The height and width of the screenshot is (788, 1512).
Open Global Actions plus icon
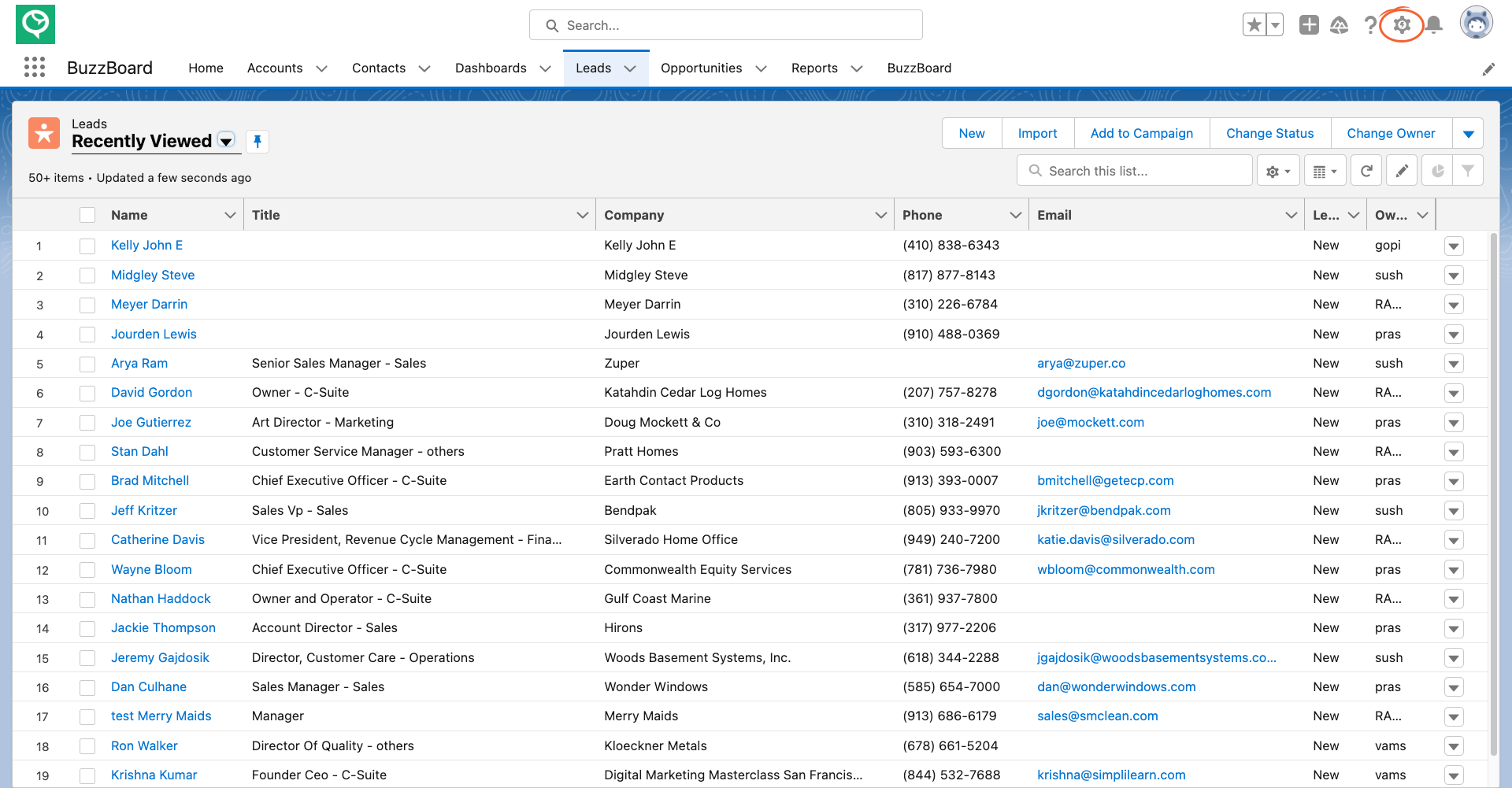[x=1309, y=25]
